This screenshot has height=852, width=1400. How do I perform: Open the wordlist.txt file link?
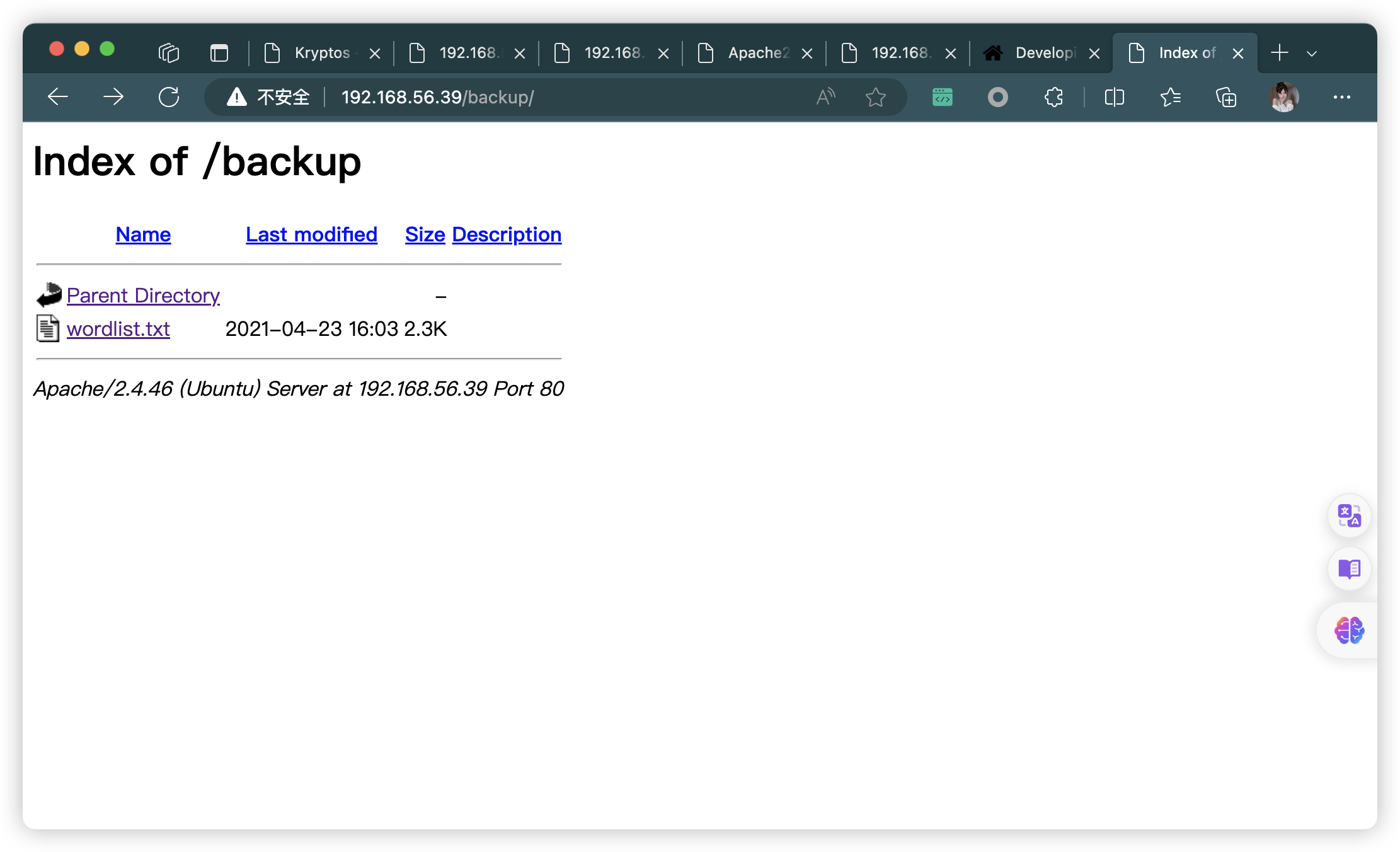tap(117, 328)
